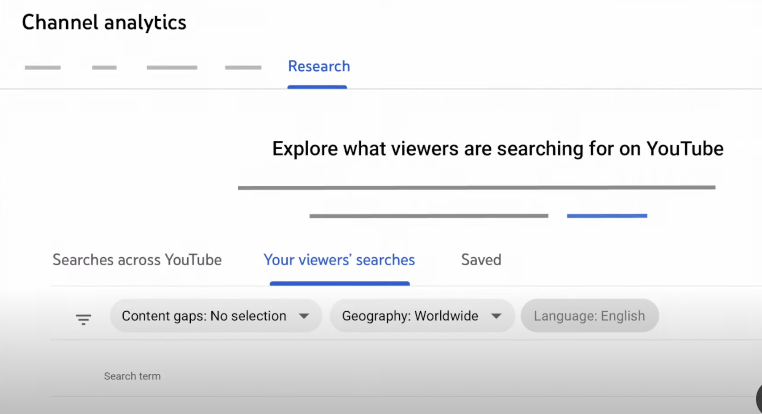The height and width of the screenshot is (414, 762).
Task: Open the Geography: Worldwide chip
Action: (422, 316)
